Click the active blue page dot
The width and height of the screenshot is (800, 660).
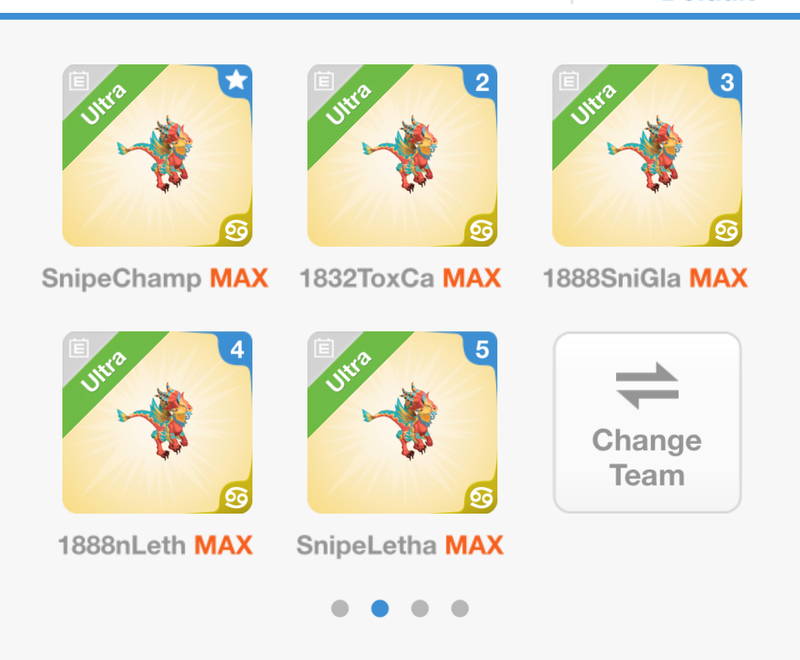[380, 608]
